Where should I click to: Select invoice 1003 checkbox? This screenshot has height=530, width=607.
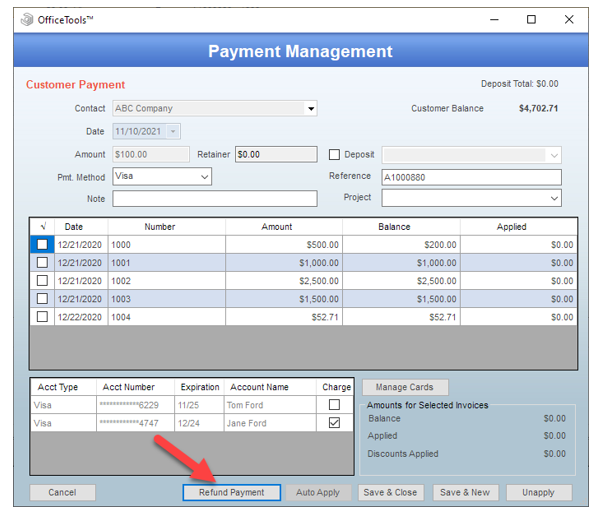(42, 298)
